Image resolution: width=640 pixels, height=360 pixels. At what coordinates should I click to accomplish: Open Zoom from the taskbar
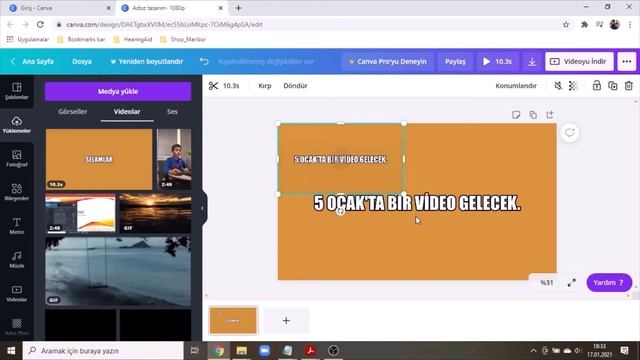click(x=264, y=351)
